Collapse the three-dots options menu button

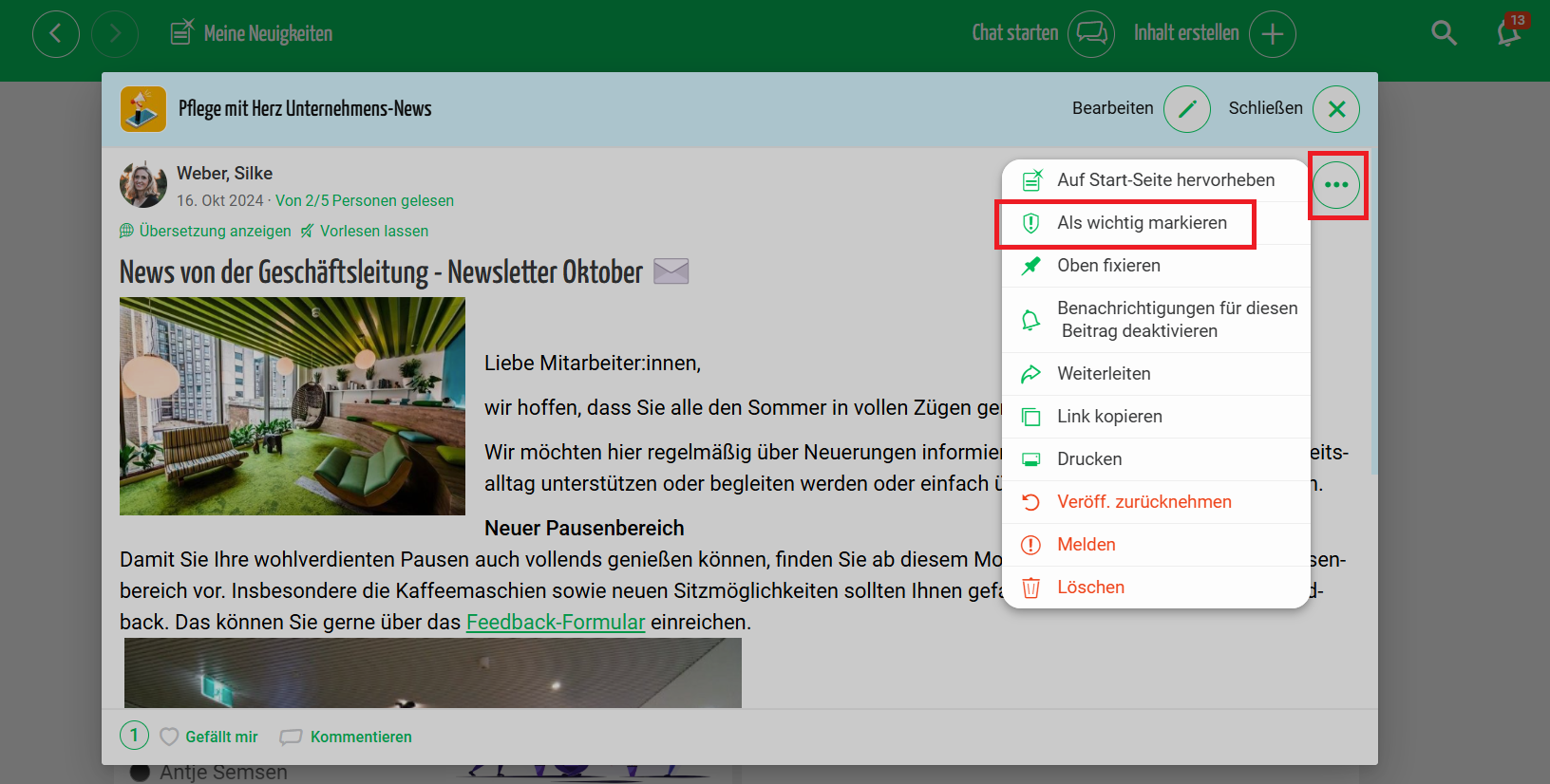[1336, 185]
